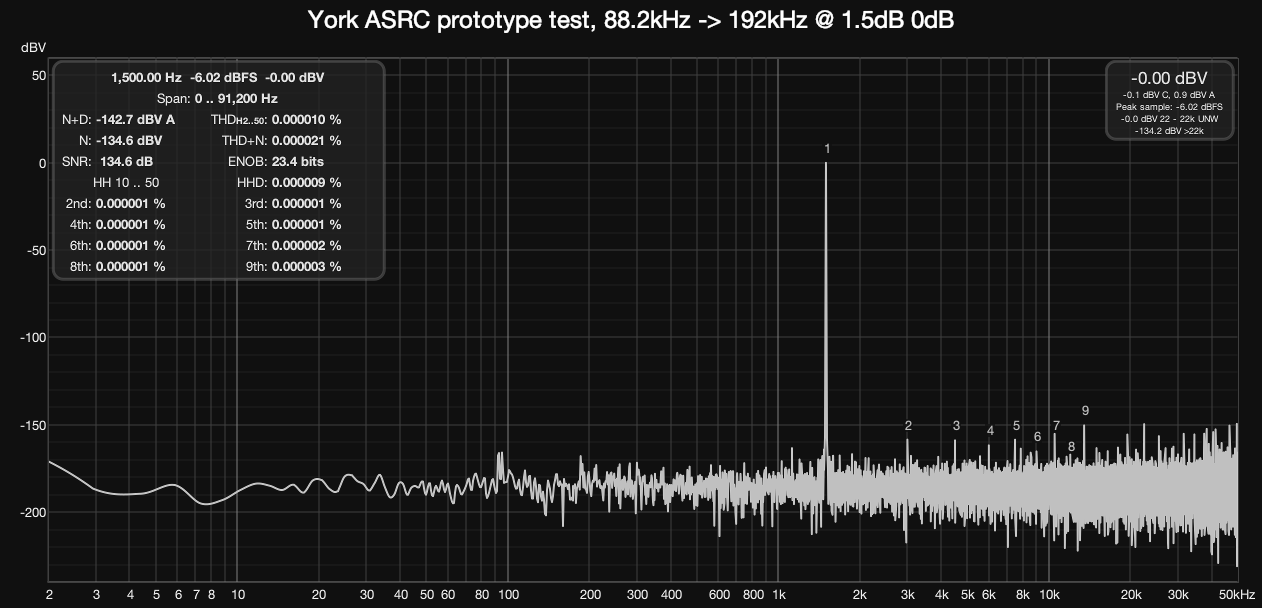Click the 2k frequency axis label
The image size is (1262, 608).
pyautogui.click(x=860, y=594)
